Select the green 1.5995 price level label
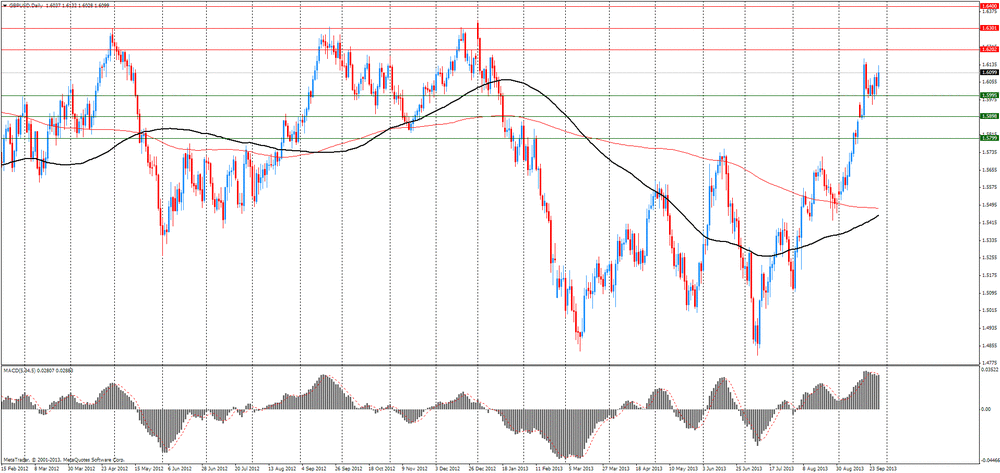This screenshot has width=1000, height=473. (987, 95)
